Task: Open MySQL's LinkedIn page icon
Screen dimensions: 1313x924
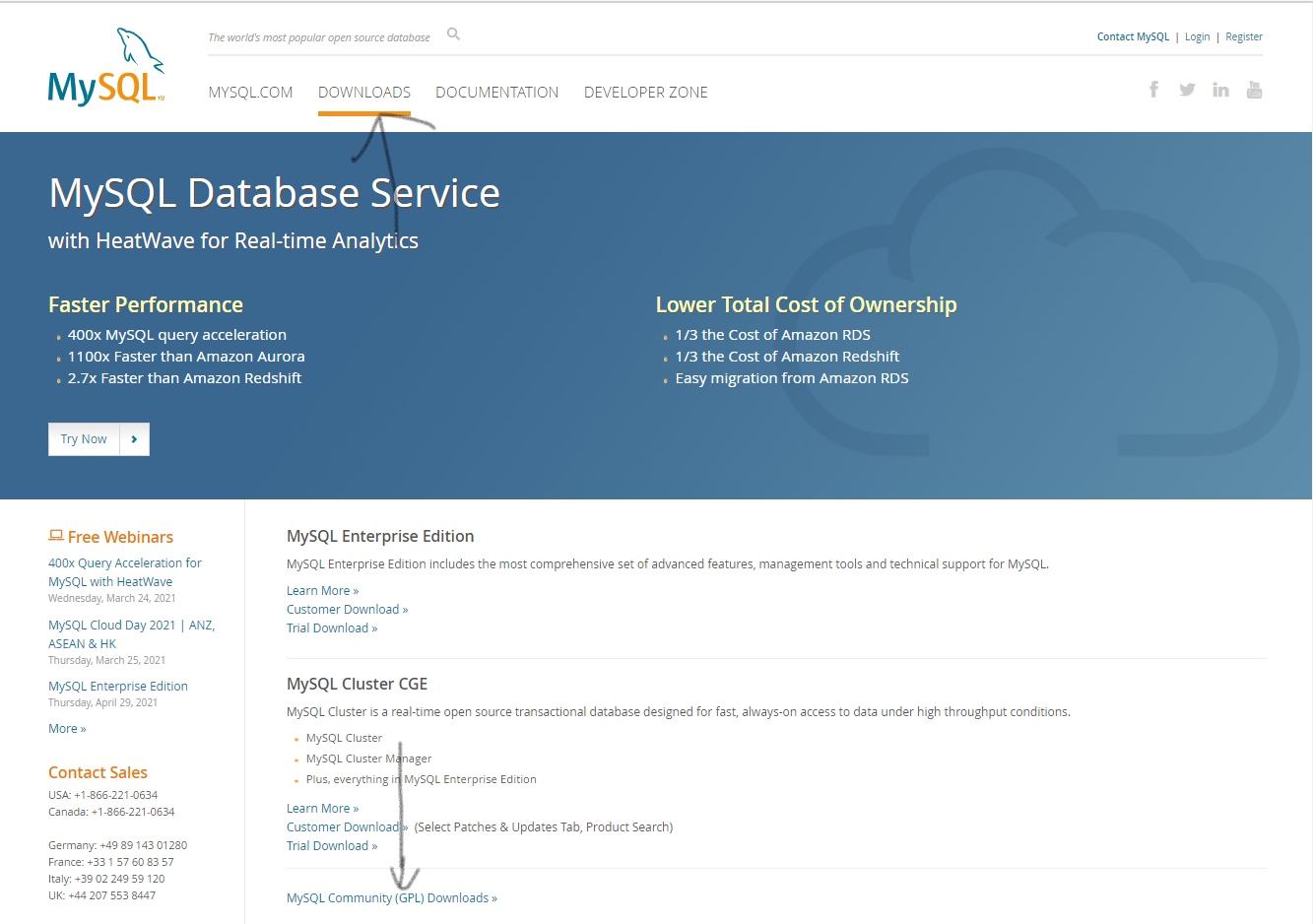Action: 1220,90
